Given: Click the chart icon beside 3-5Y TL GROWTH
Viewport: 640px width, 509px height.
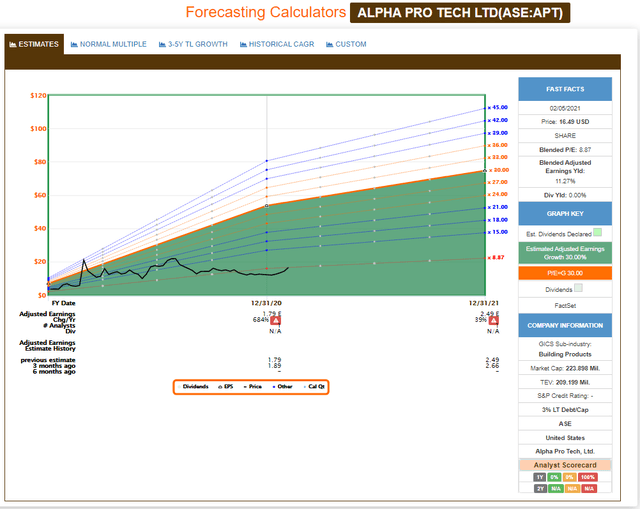Looking at the screenshot, I should (x=162, y=44).
